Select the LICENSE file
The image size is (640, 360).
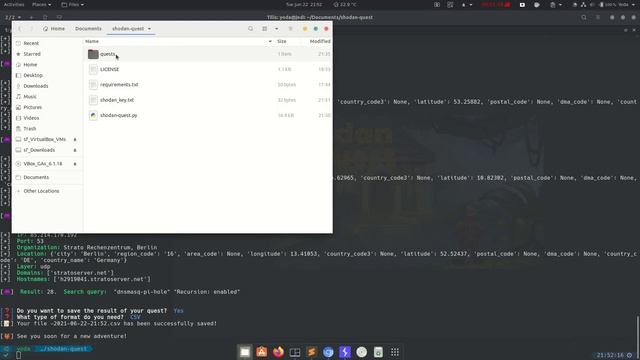(x=208, y=69)
